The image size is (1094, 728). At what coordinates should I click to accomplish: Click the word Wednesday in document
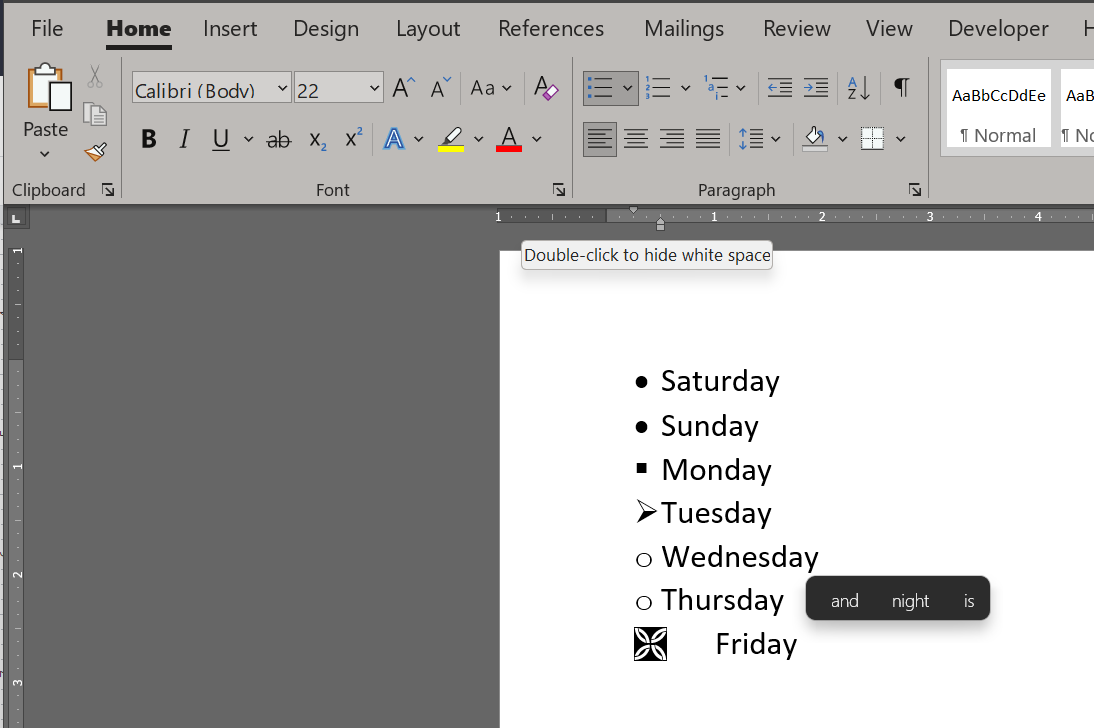point(740,557)
